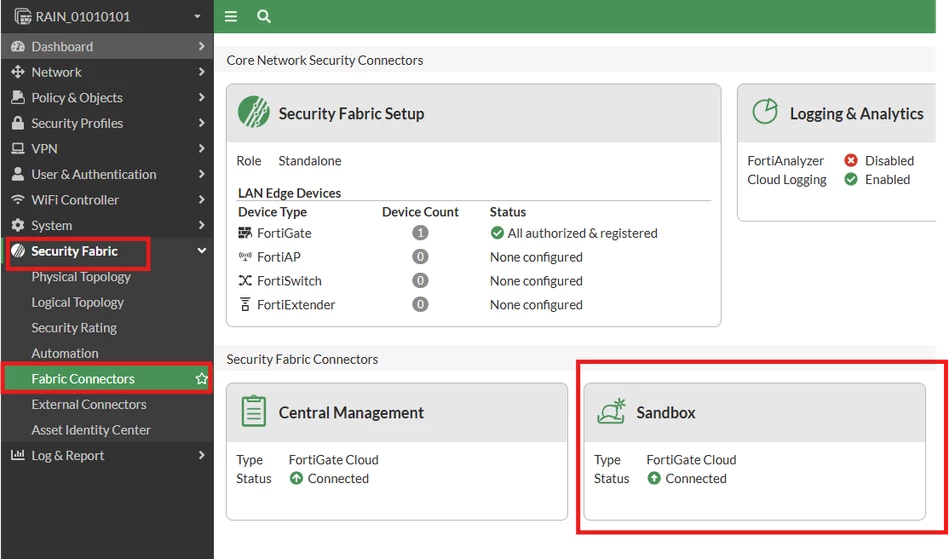Click the System gear icon
This screenshot has height=559, width=949.
click(x=18, y=225)
